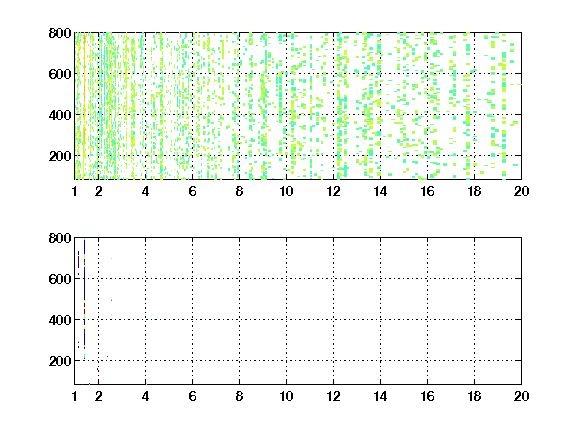Select the 600 tick label of lower plot

(x=60, y=279)
